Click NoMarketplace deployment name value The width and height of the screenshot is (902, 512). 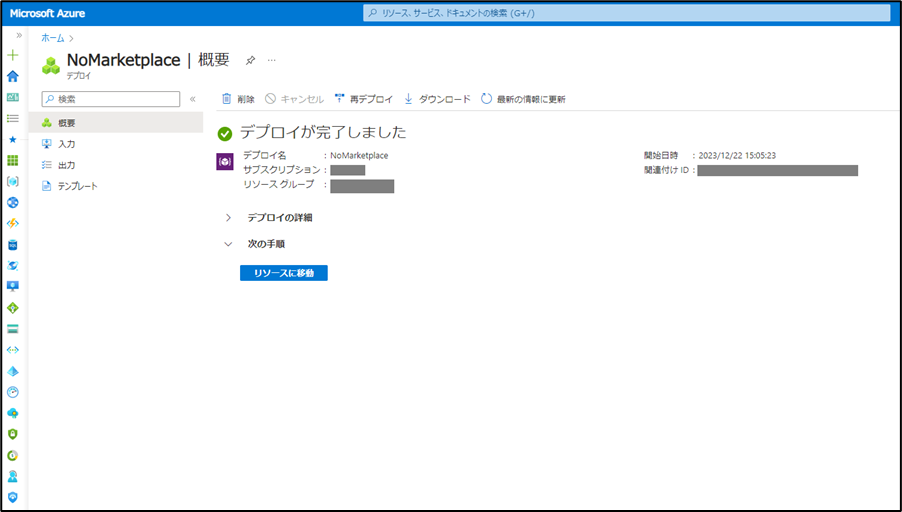pyautogui.click(x=359, y=155)
